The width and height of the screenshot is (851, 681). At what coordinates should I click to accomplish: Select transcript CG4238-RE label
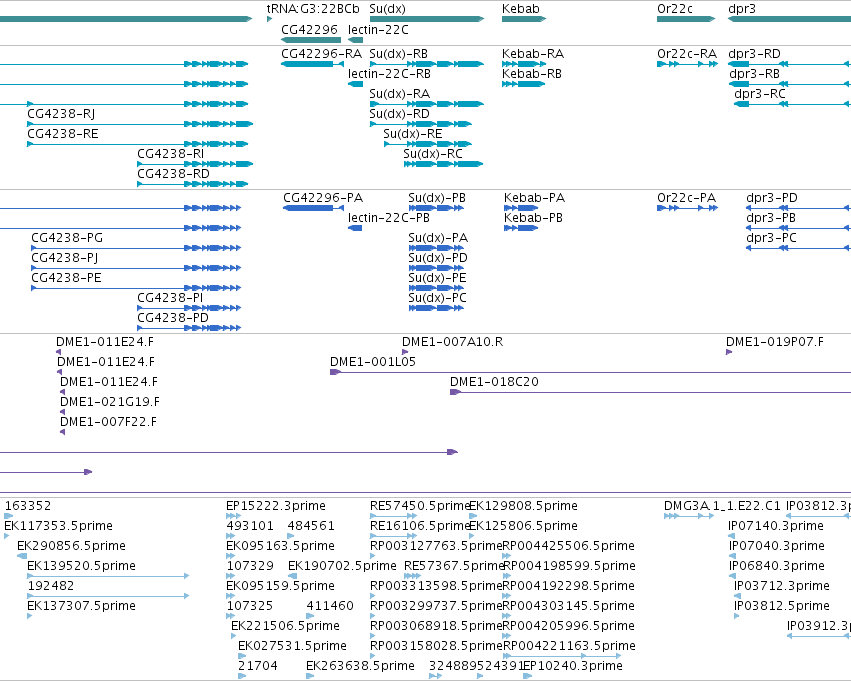(x=63, y=134)
